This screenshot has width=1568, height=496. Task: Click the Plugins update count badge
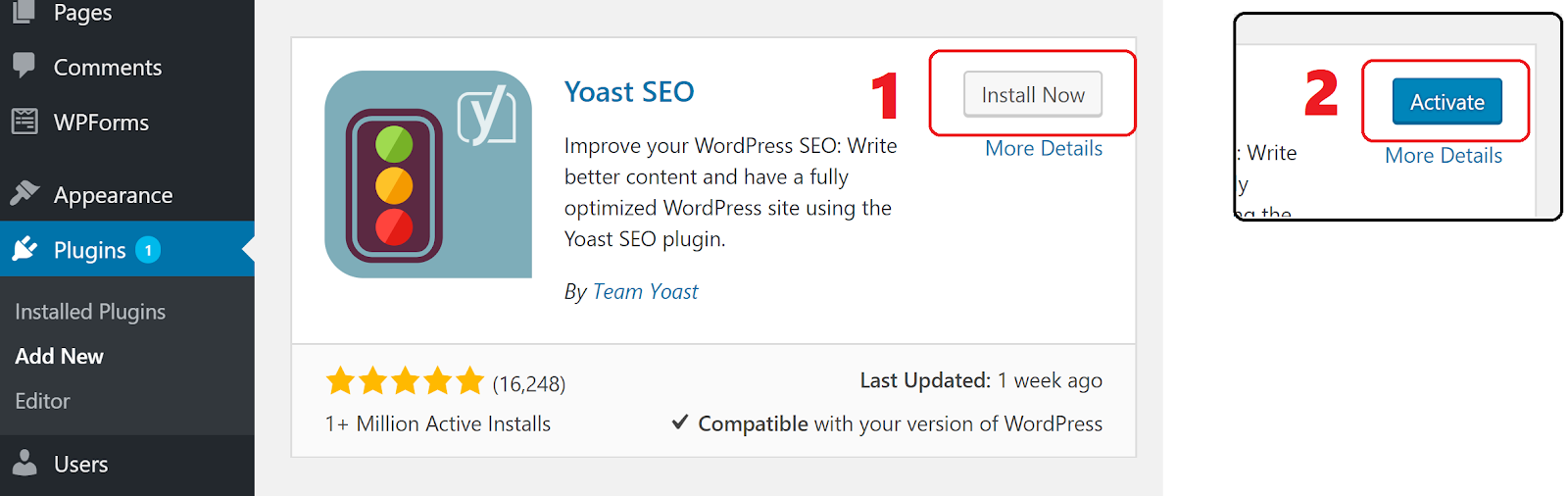click(148, 250)
